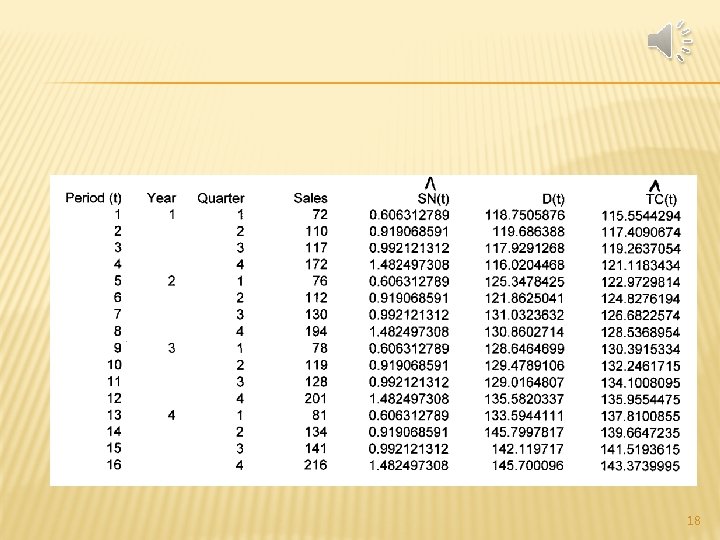Viewport: 720px width, 540px height.
Task: Click TC(t) value 128.5368954
Action: (641, 332)
